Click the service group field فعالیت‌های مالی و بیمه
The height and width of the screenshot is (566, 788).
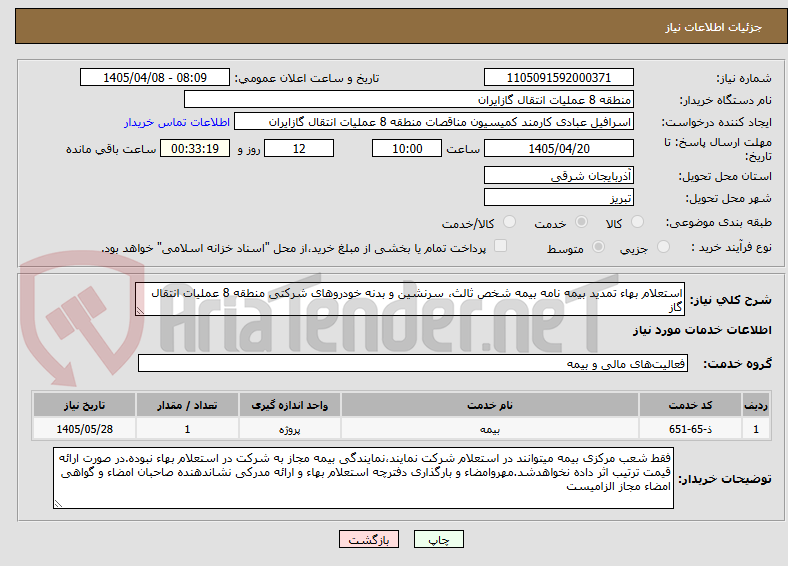click(x=413, y=363)
